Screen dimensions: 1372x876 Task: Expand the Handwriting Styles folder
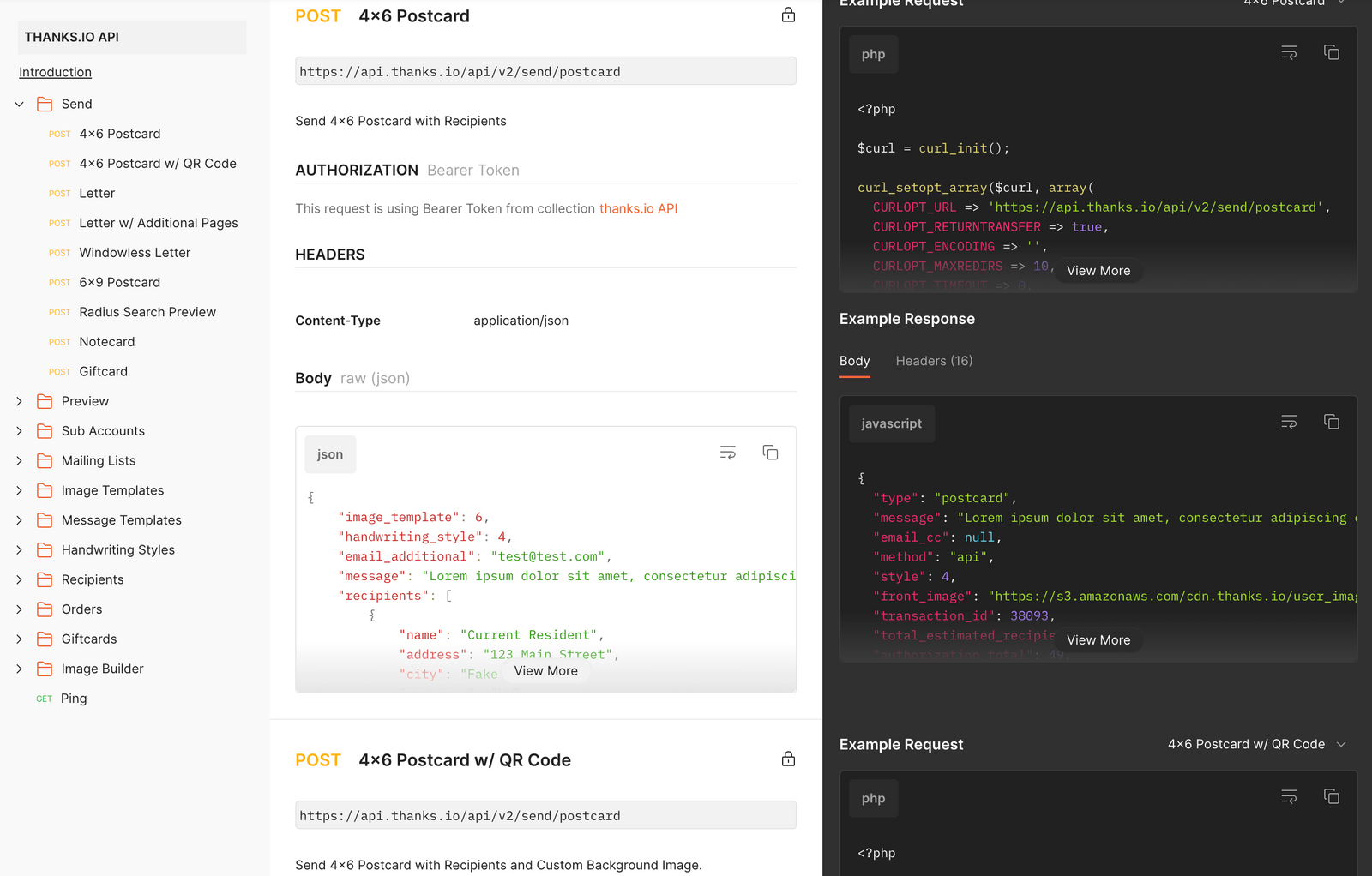pyautogui.click(x=20, y=550)
